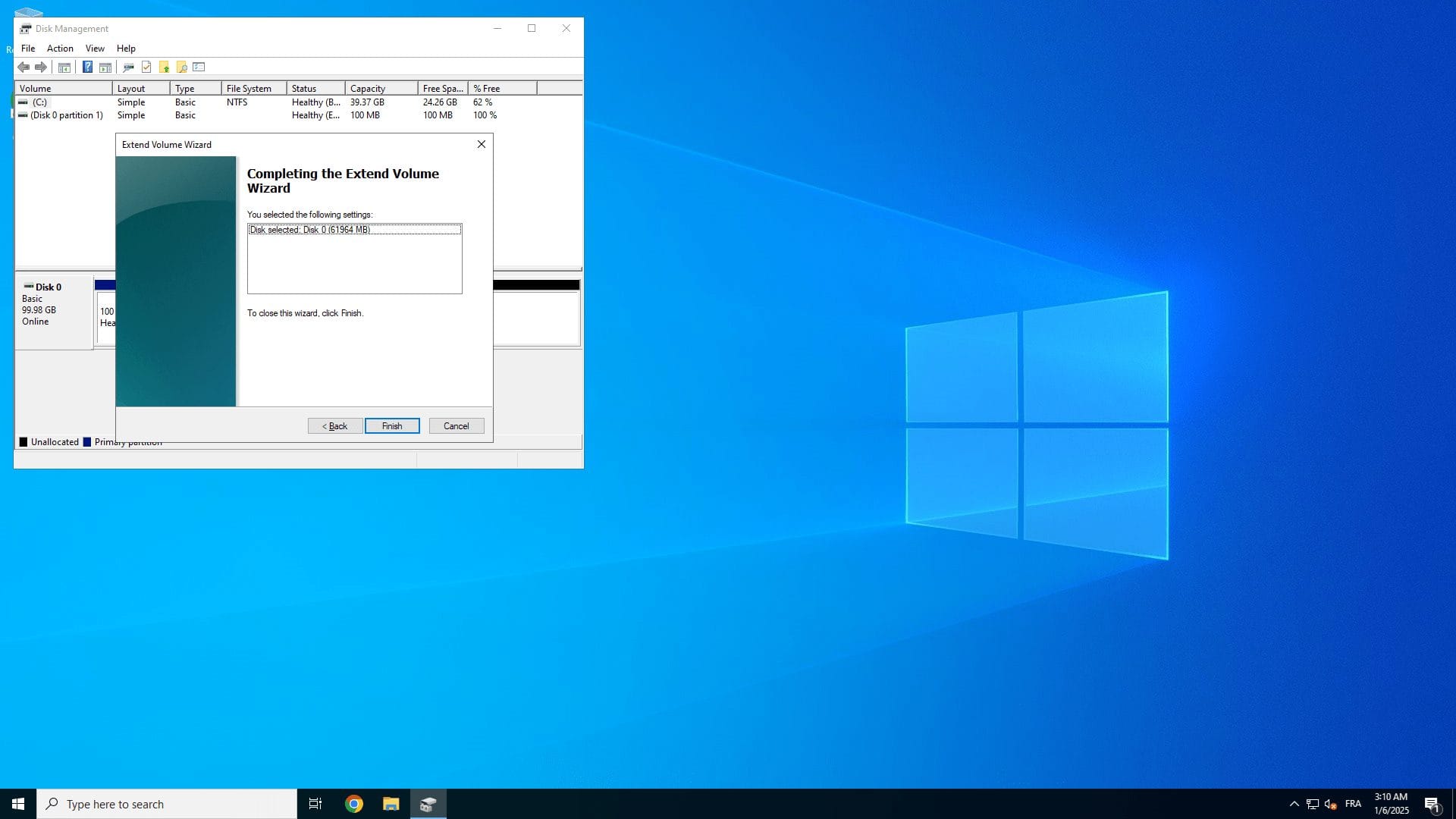1456x819 pixels.
Task: Open the View menu
Action: pos(95,49)
